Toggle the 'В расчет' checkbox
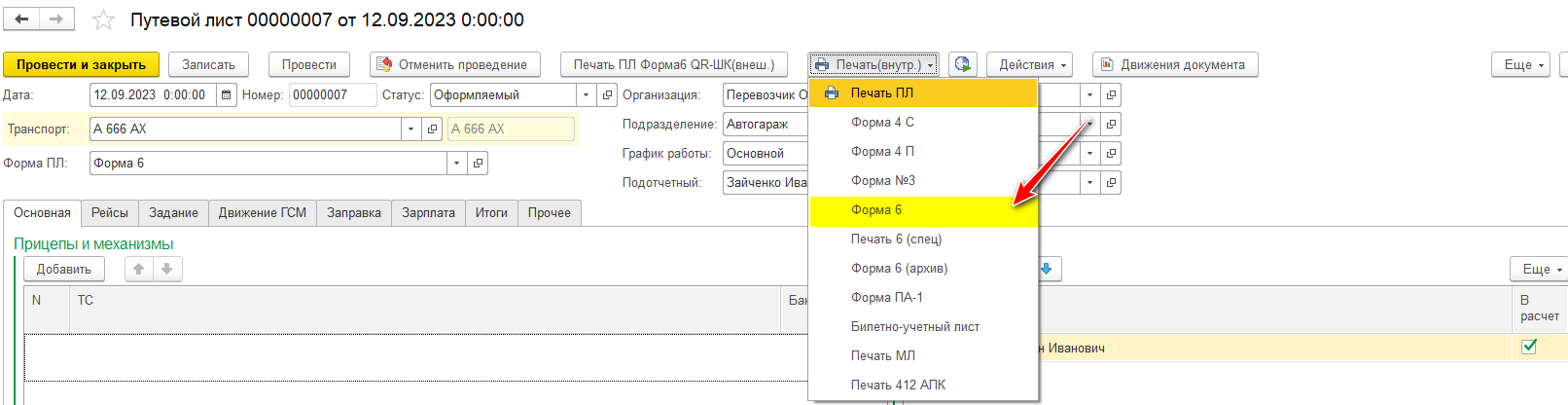 point(1528,347)
